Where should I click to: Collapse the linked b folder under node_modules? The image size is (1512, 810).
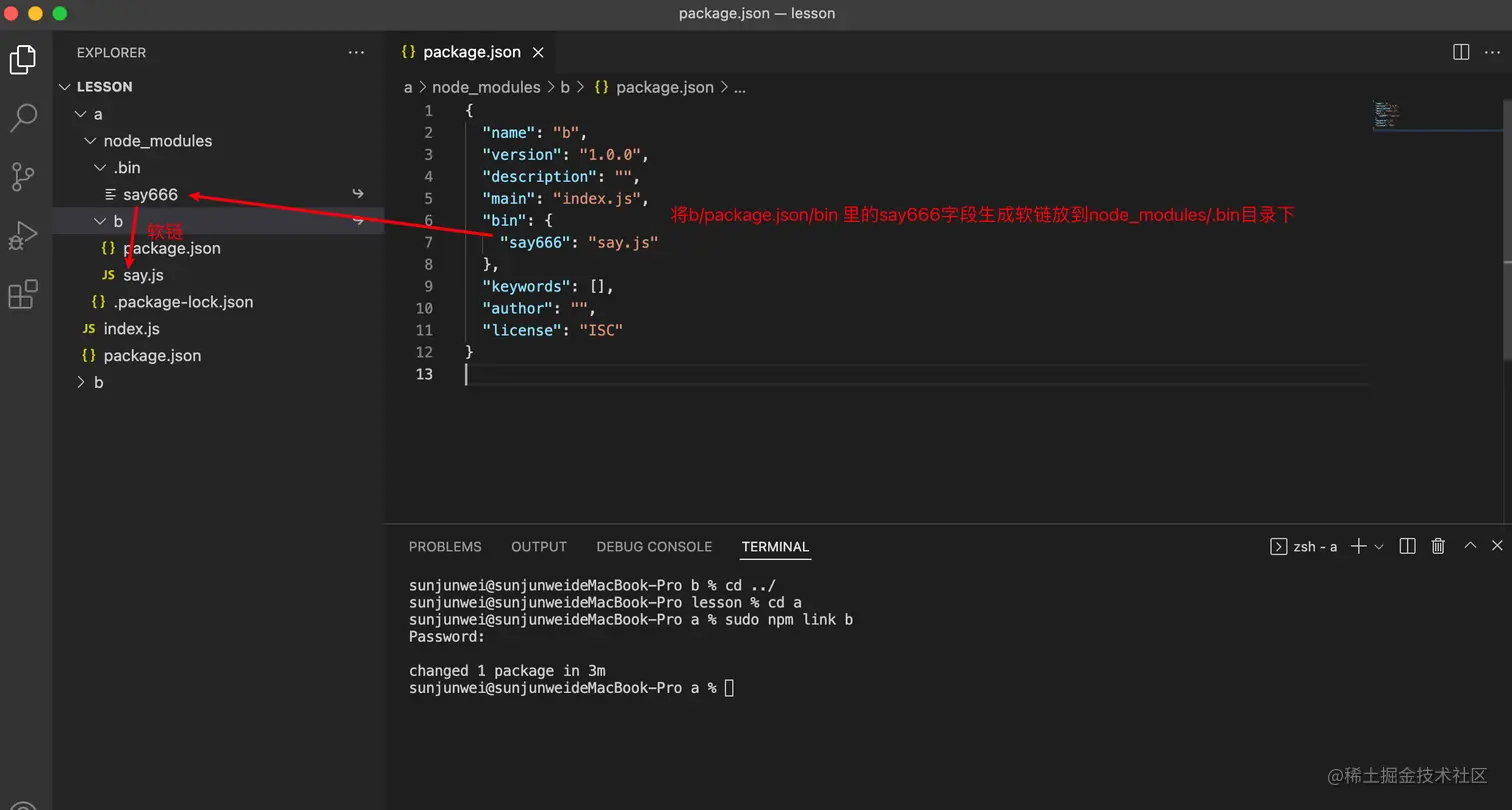tap(219, 221)
